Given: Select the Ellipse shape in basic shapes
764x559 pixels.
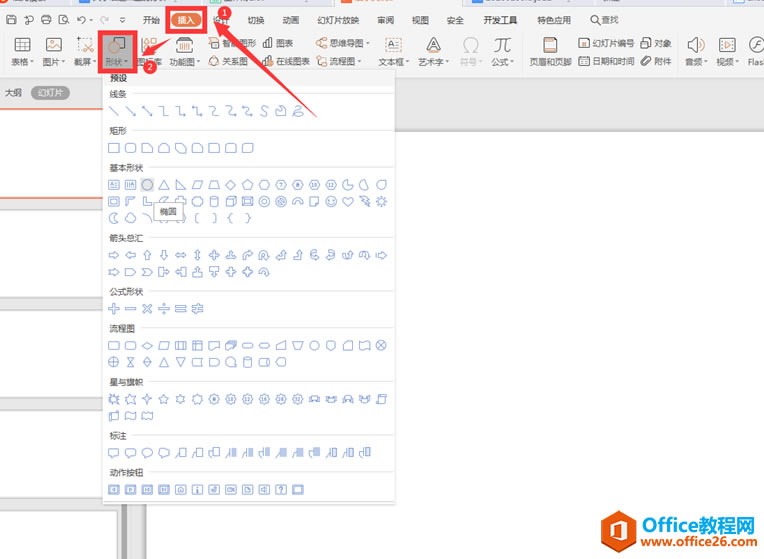Looking at the screenshot, I should coord(147,185).
